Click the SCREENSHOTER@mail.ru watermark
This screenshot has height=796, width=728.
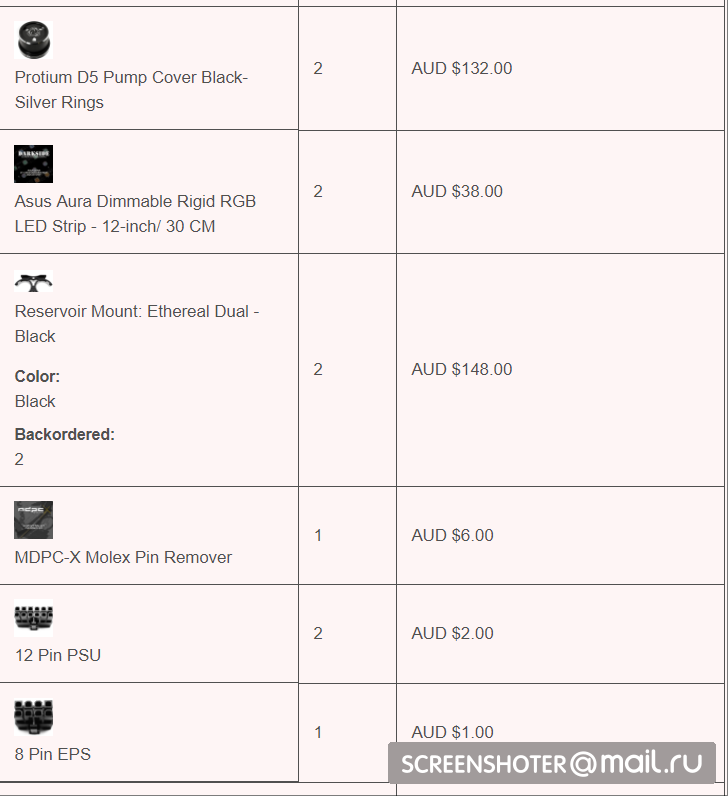[x=551, y=763]
